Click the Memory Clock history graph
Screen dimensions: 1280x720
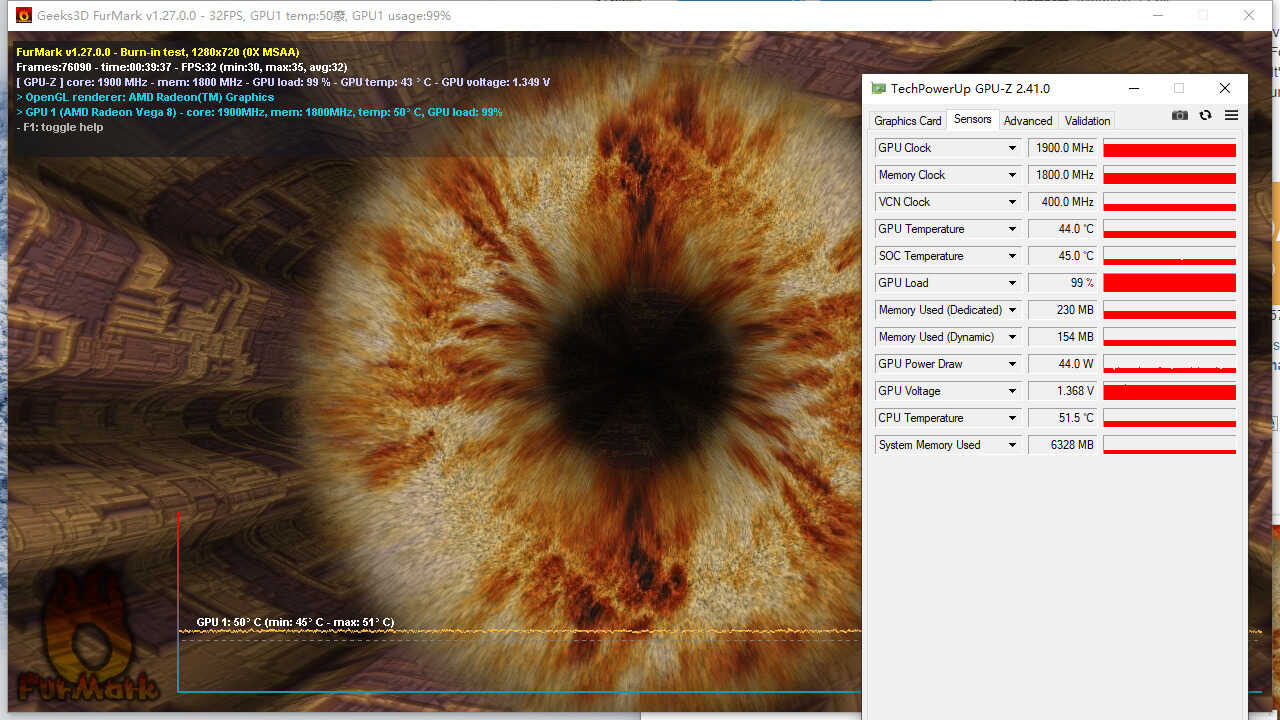[1170, 175]
